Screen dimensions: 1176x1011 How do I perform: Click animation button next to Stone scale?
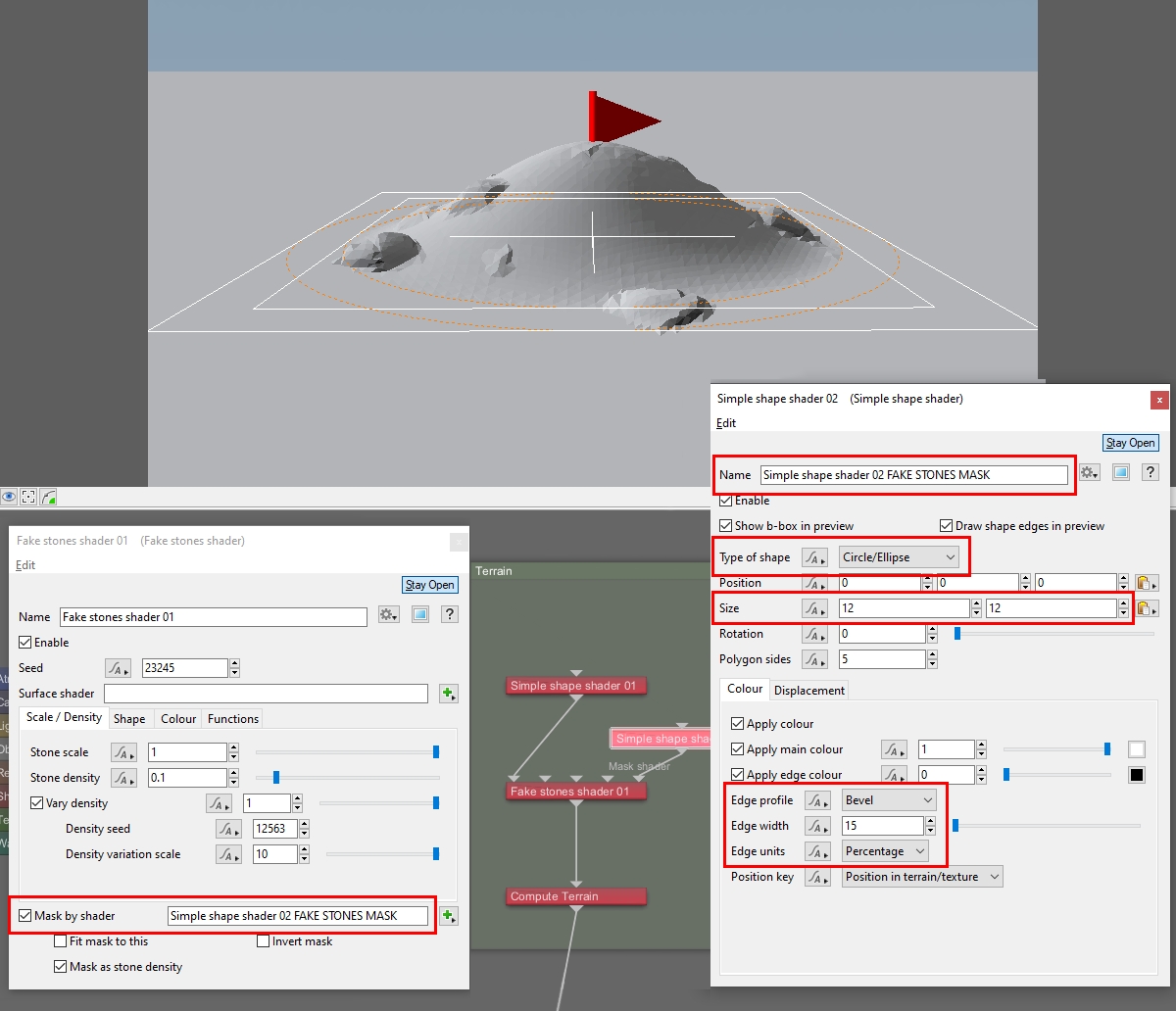point(123,752)
